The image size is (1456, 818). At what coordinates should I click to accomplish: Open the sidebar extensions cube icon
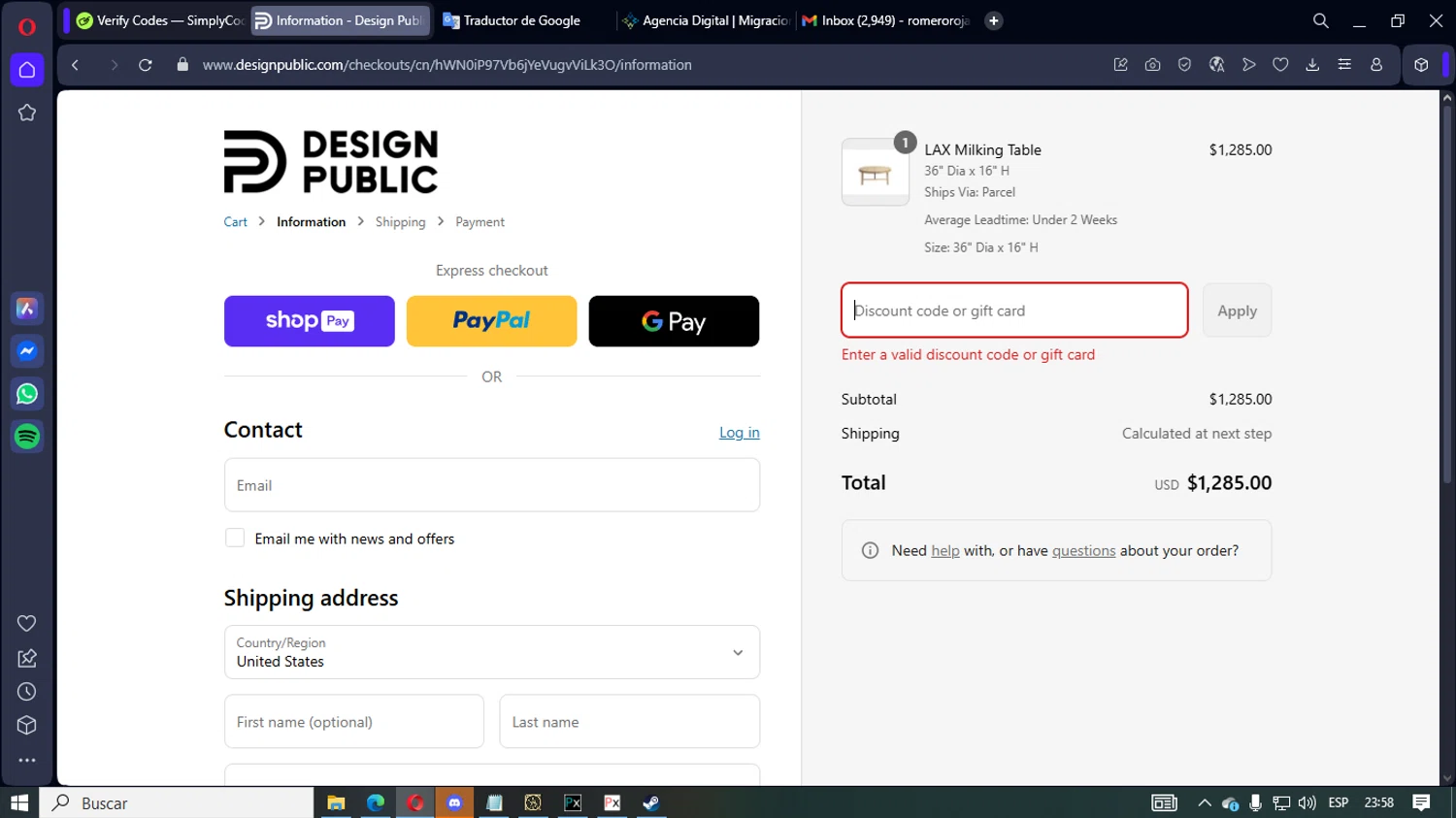point(27,726)
